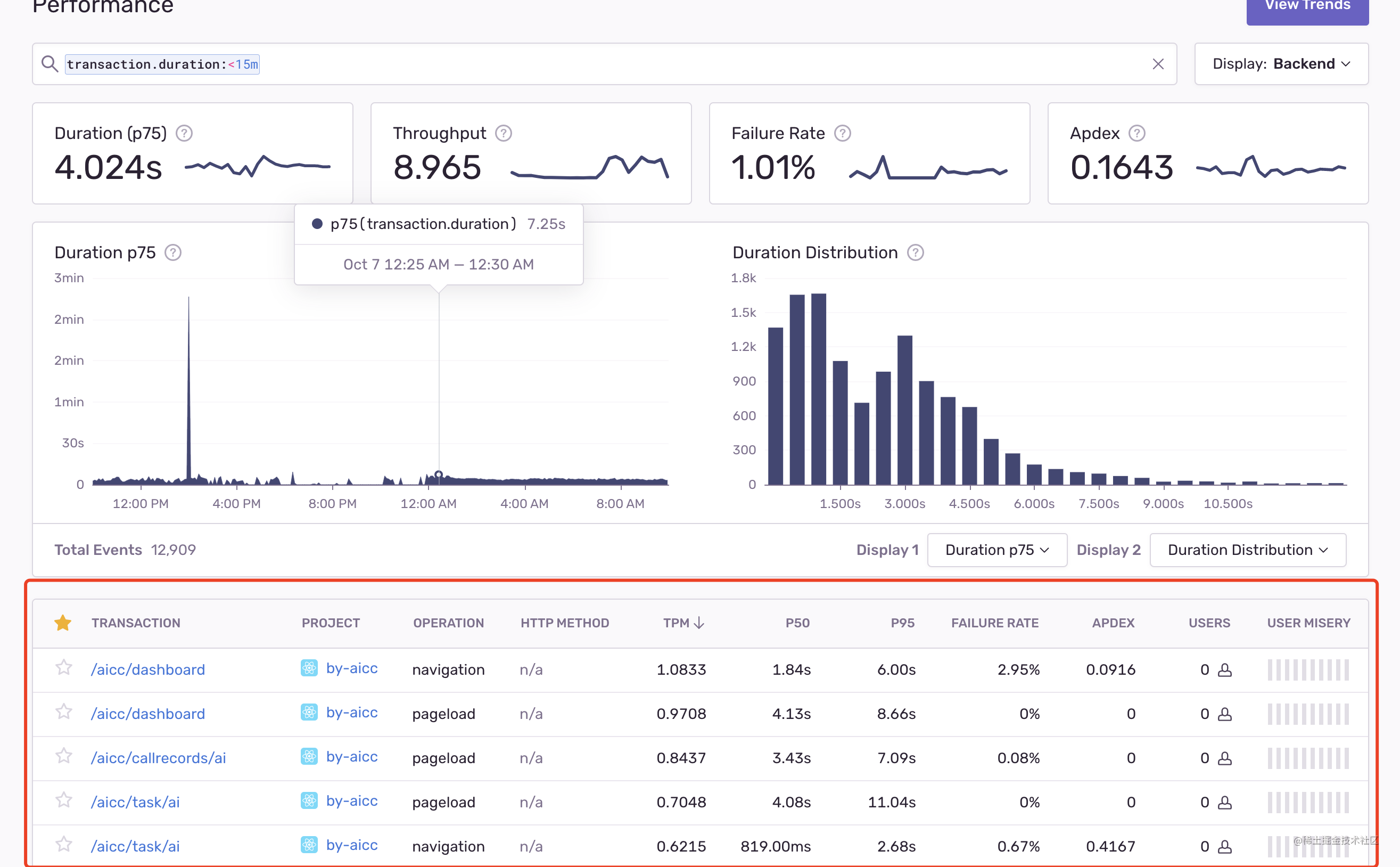Sort table by APDEX column

coord(1113,623)
